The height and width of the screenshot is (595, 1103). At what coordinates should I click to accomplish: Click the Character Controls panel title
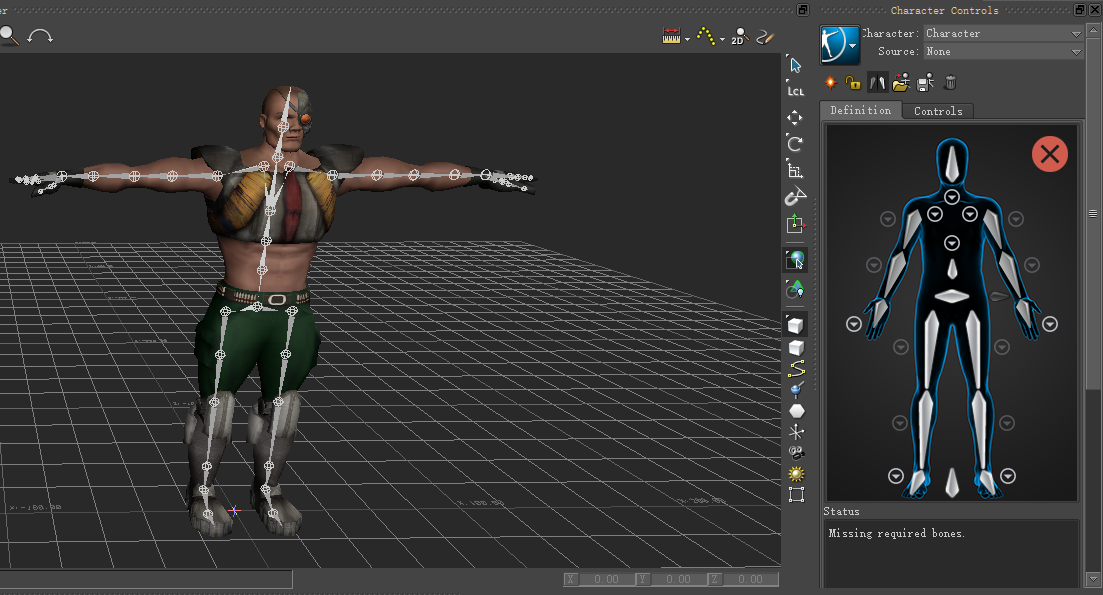[x=944, y=11]
